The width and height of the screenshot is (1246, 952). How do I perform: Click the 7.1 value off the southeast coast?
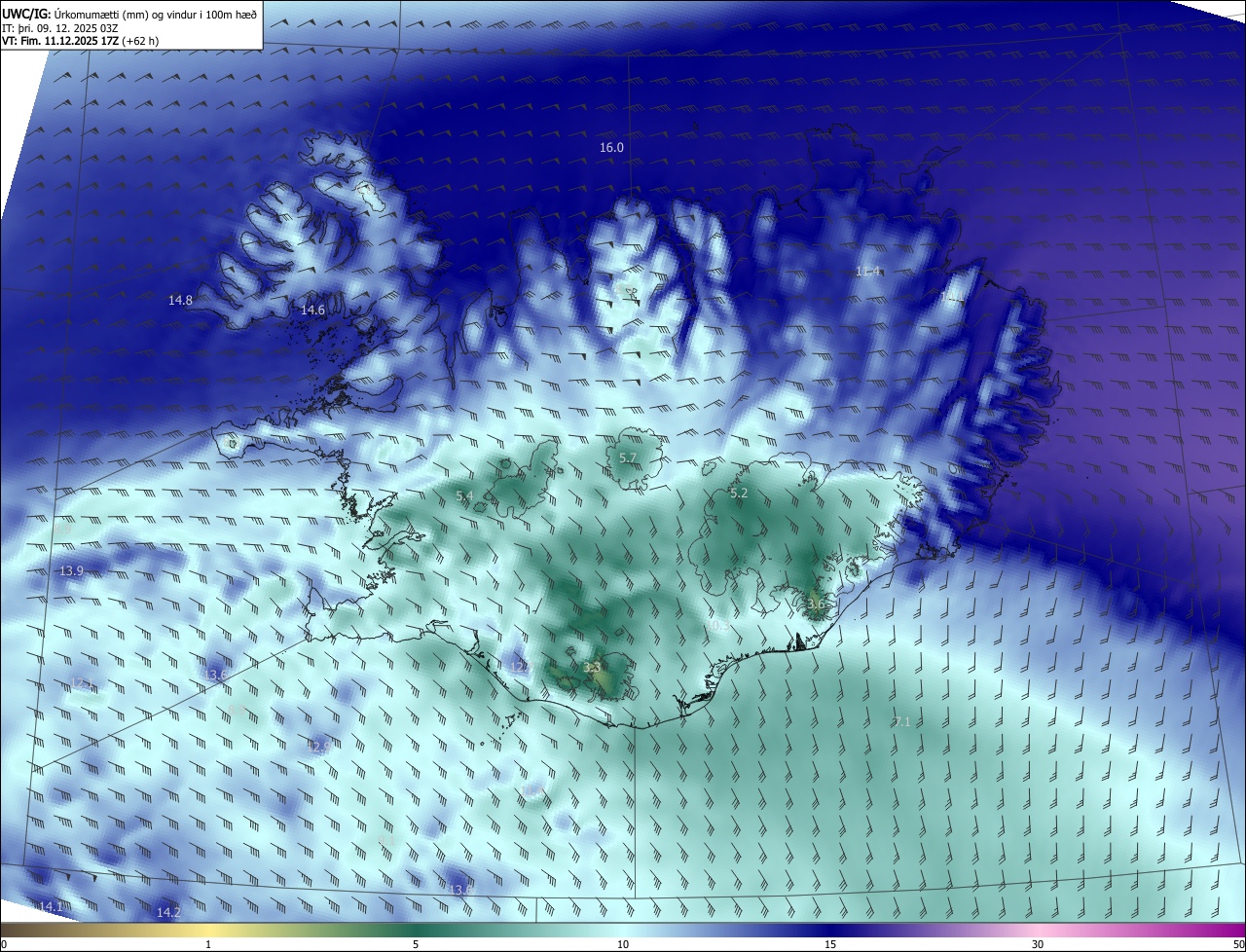click(902, 721)
